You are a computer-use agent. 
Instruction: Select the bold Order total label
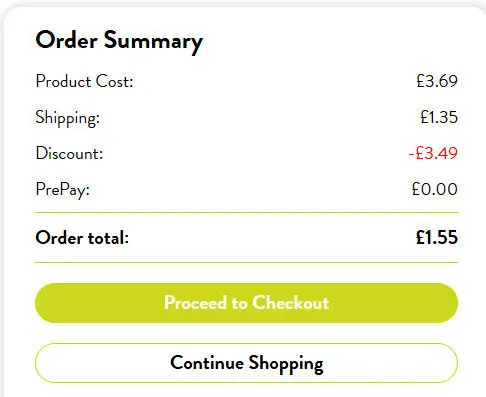(82, 238)
